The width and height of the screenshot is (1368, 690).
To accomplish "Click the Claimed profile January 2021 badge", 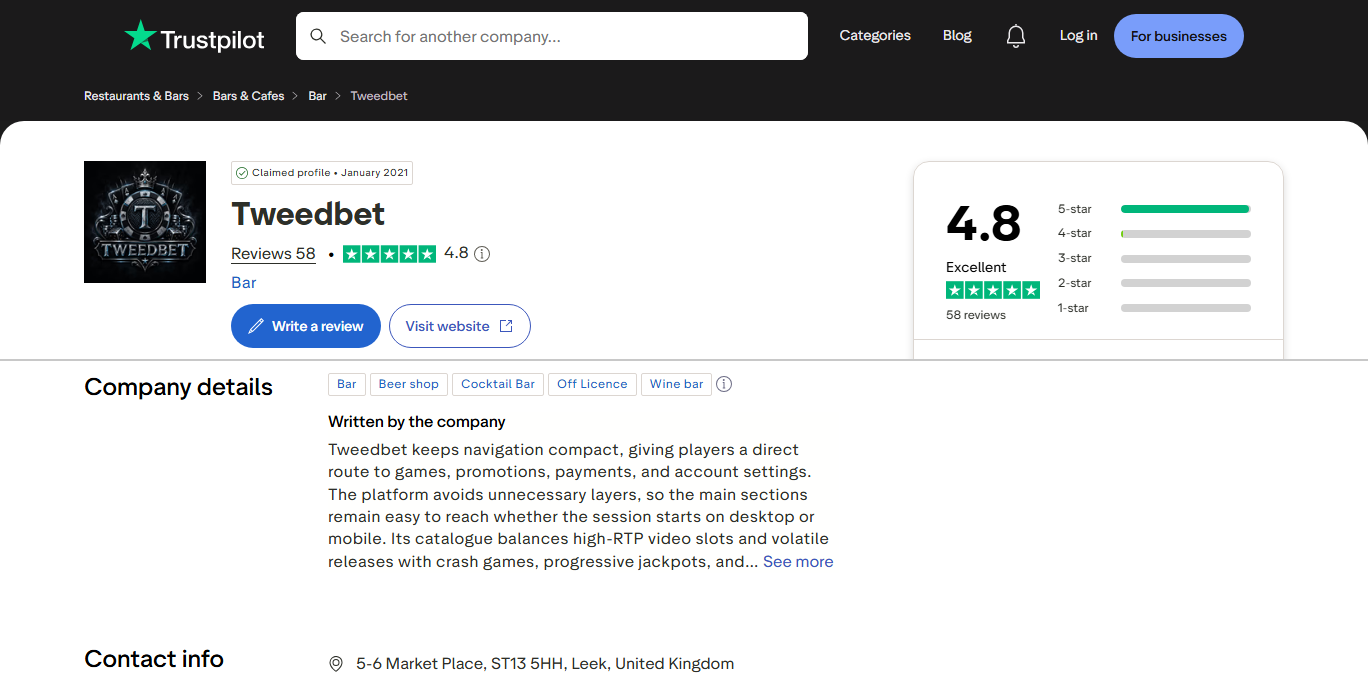I will point(322,173).
